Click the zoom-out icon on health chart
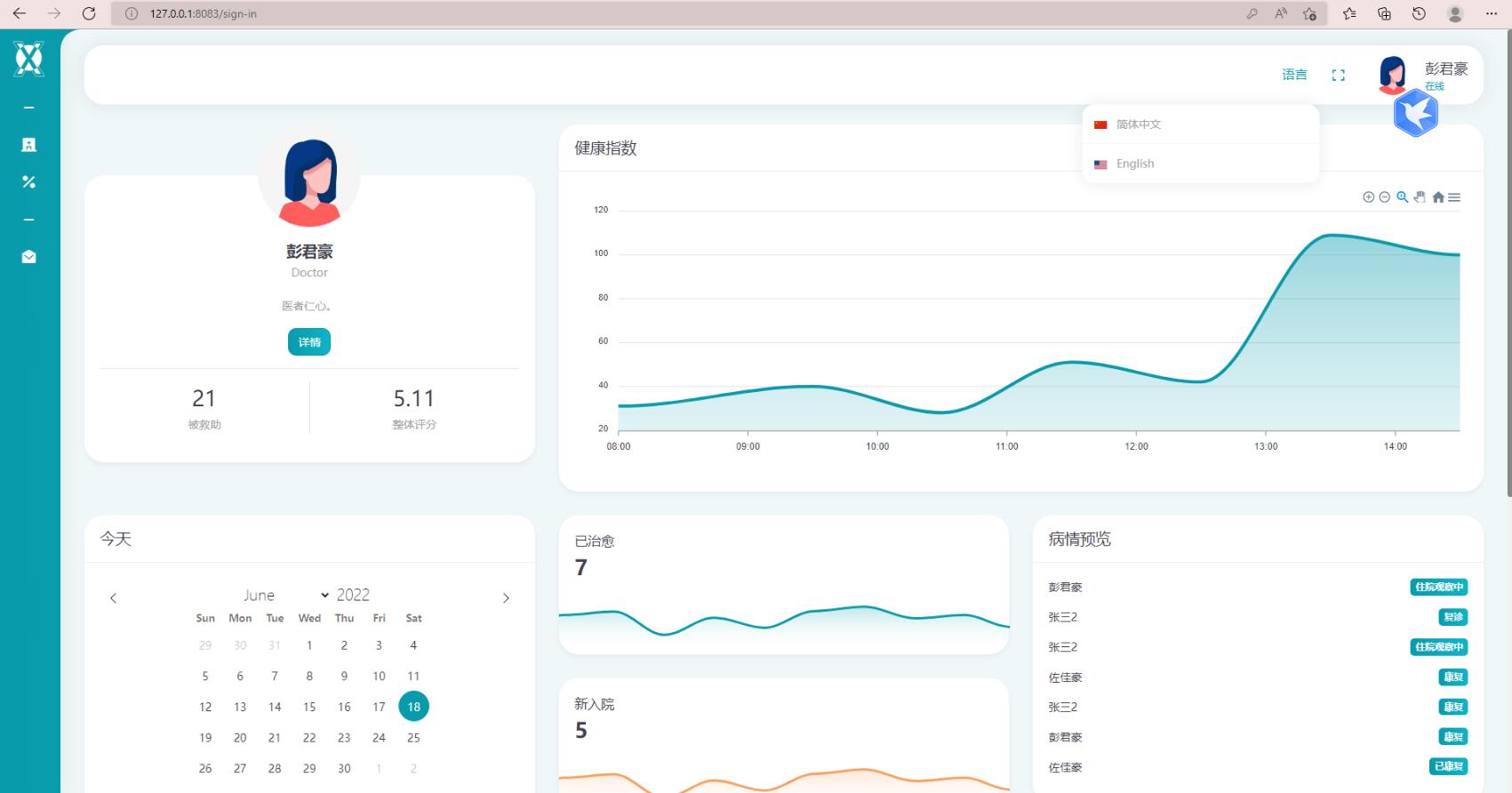Viewport: 1512px width, 793px height. (1385, 197)
